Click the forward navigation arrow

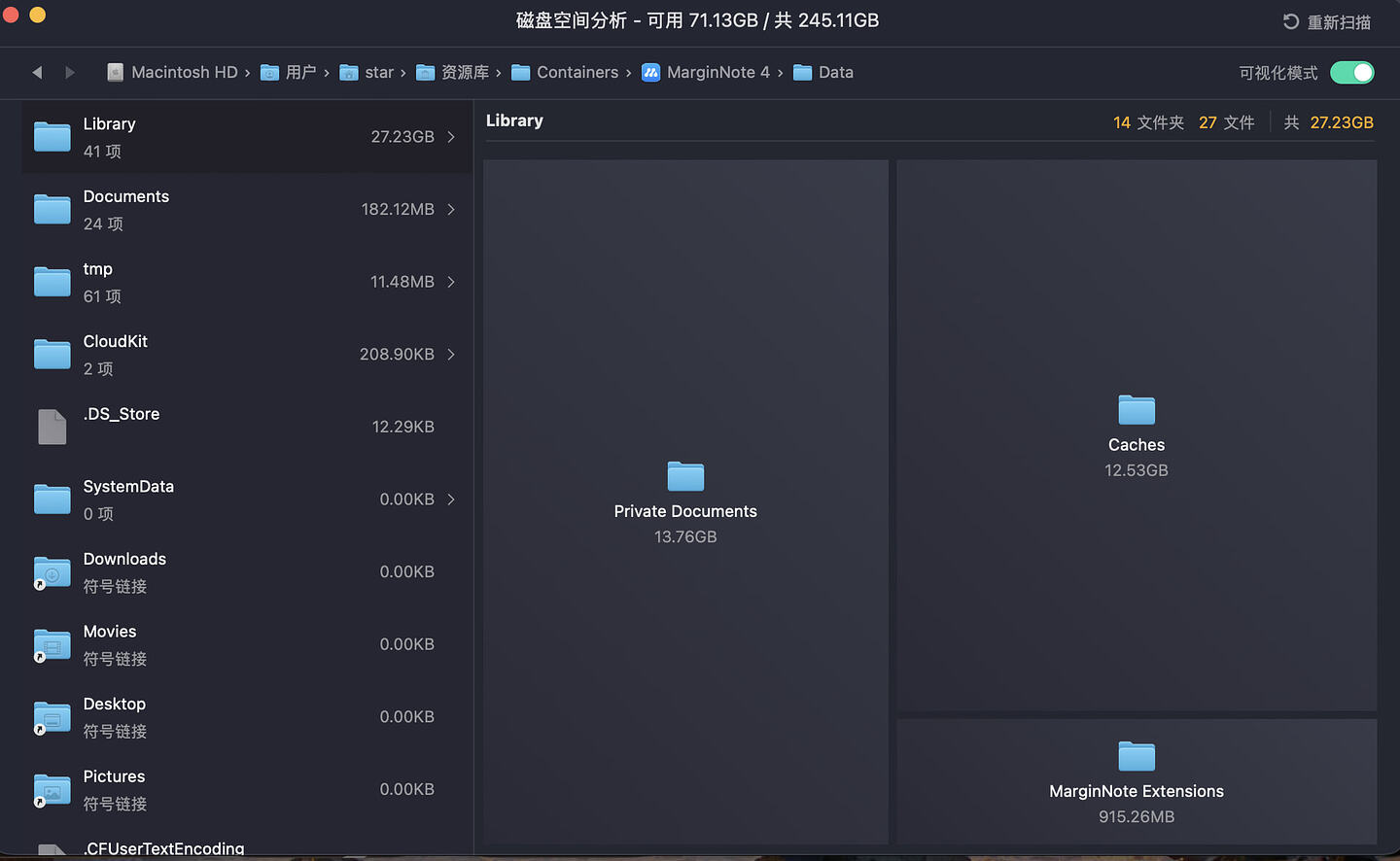(69, 72)
